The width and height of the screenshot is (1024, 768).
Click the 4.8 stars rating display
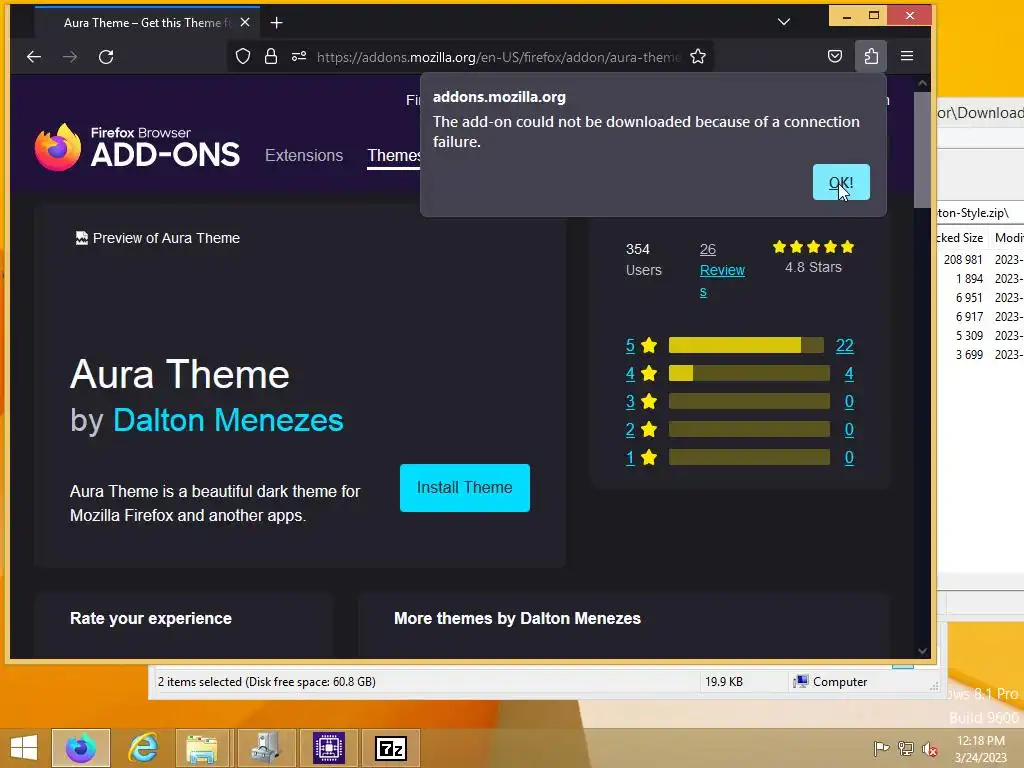tap(813, 257)
